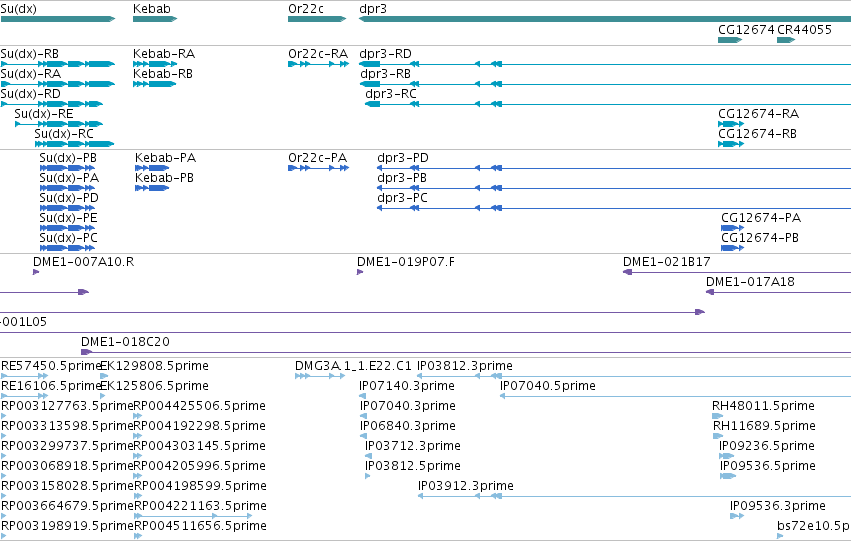
Task: Select transcript Or22c-RA
Action: click(x=319, y=64)
